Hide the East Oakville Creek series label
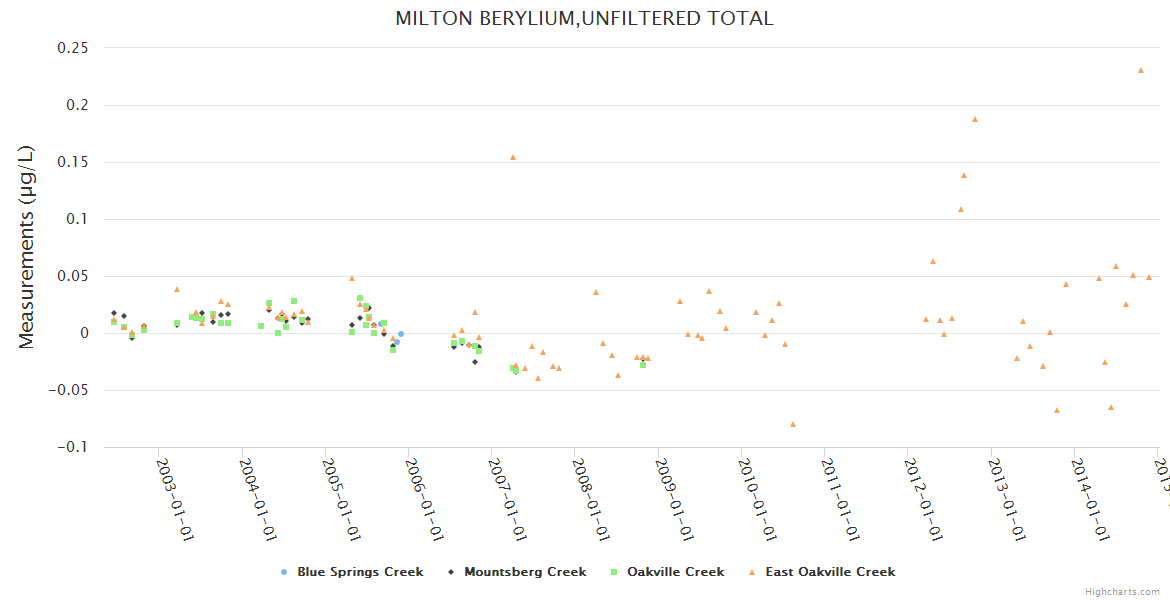Screen dimensions: 1170x600 830,572
